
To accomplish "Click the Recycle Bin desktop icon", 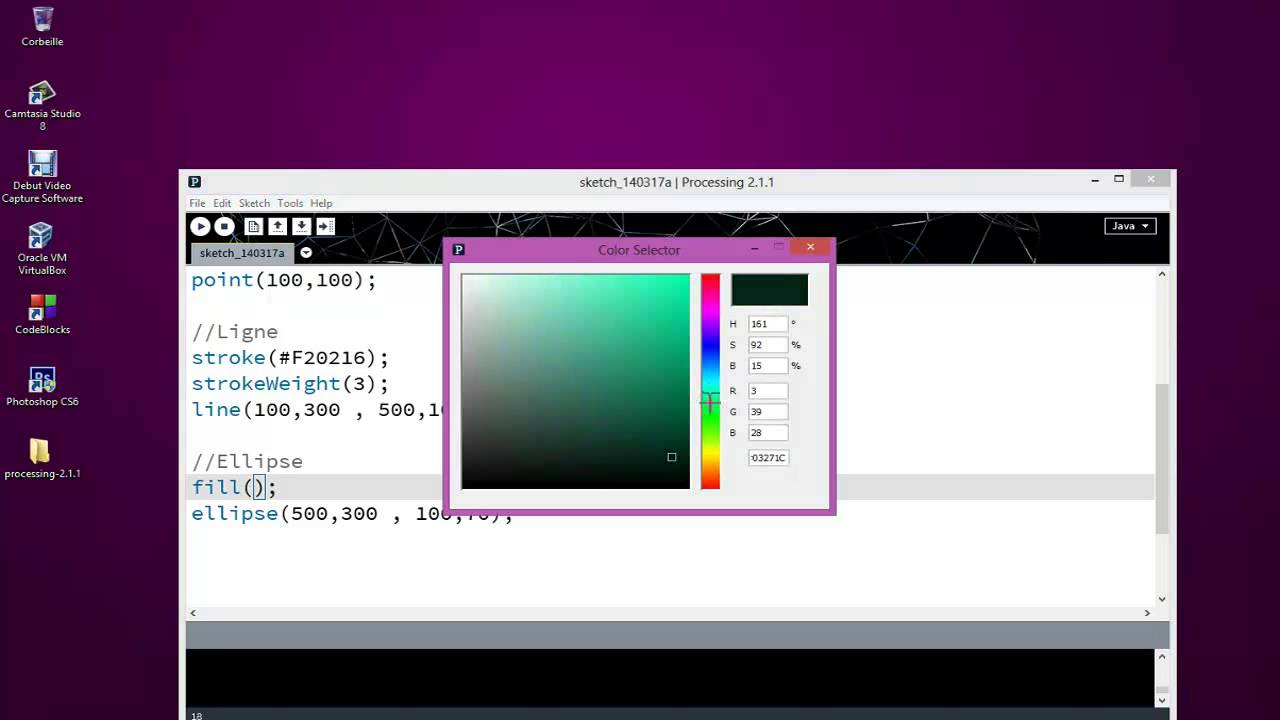I will (42, 27).
